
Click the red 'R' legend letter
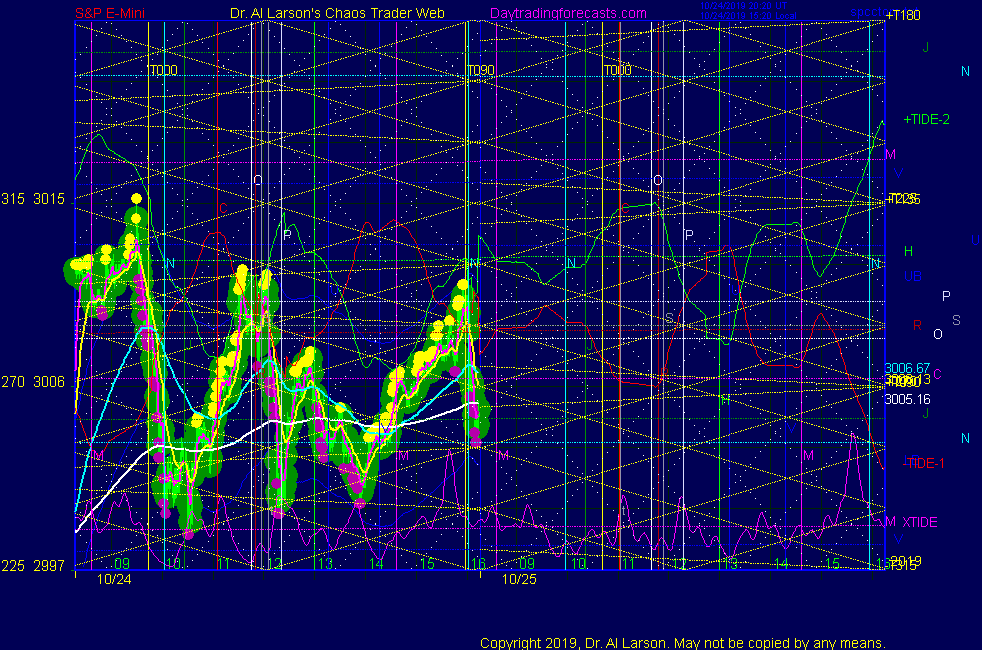coord(917,326)
